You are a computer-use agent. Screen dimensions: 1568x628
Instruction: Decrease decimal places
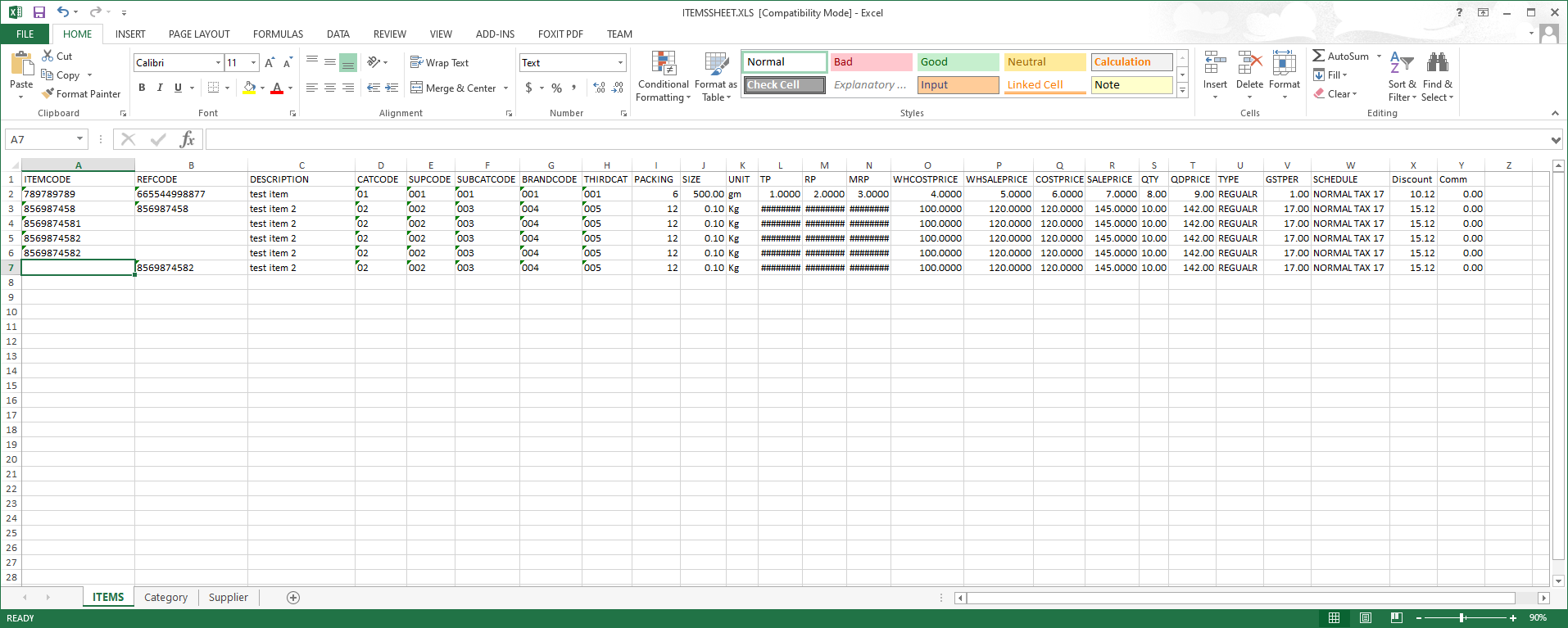tap(618, 88)
